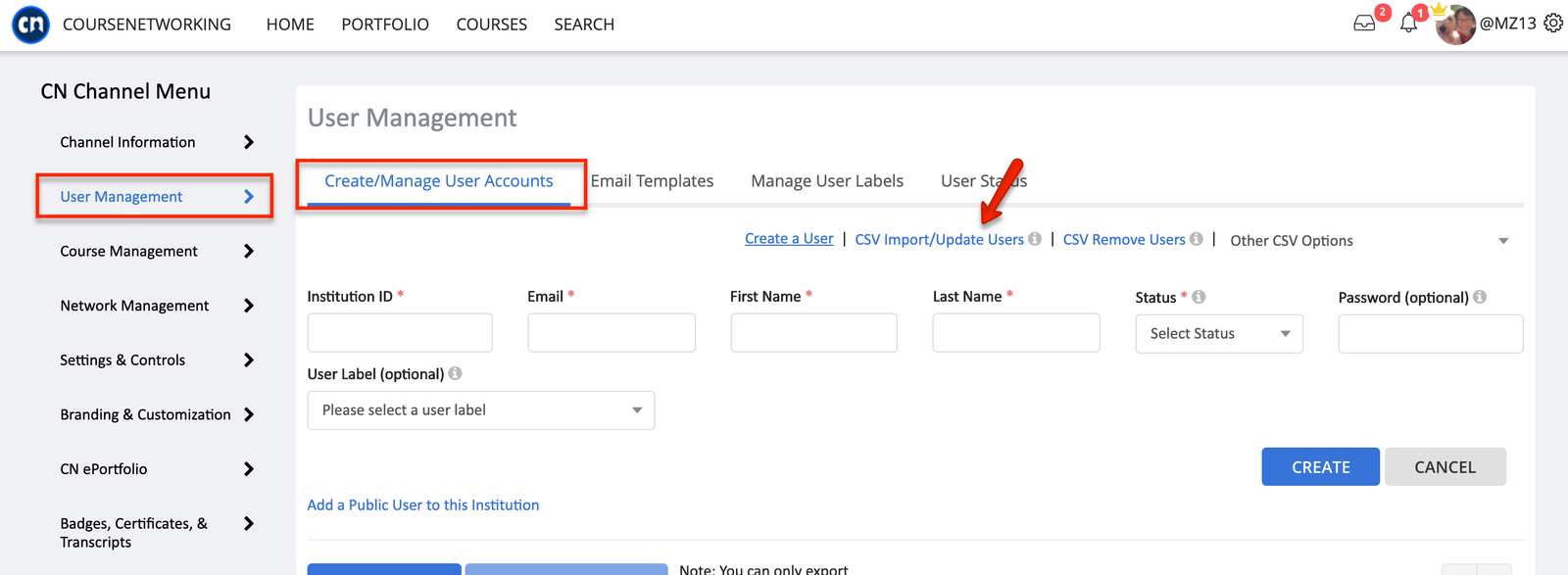
Task: Focus the Last Name field
Action: (1016, 333)
